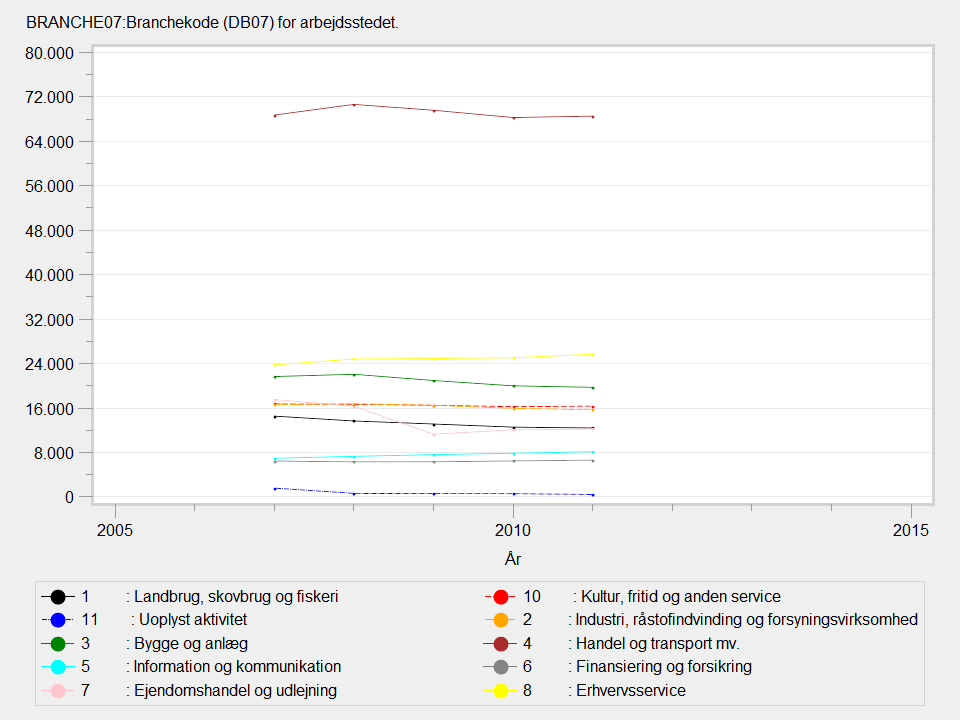Viewport: 960px width, 720px height.
Task: Click the pink line's dip at 2009
Action: point(434,434)
